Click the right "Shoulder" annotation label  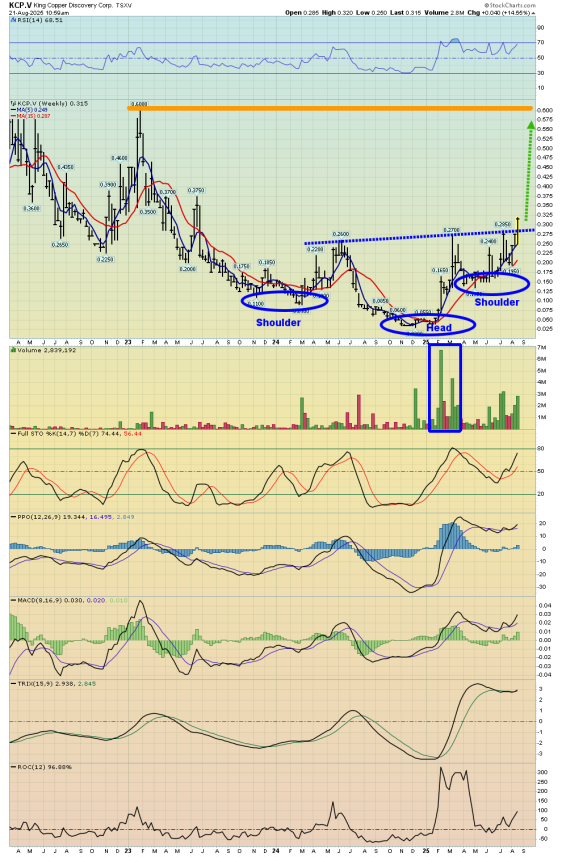[496, 302]
